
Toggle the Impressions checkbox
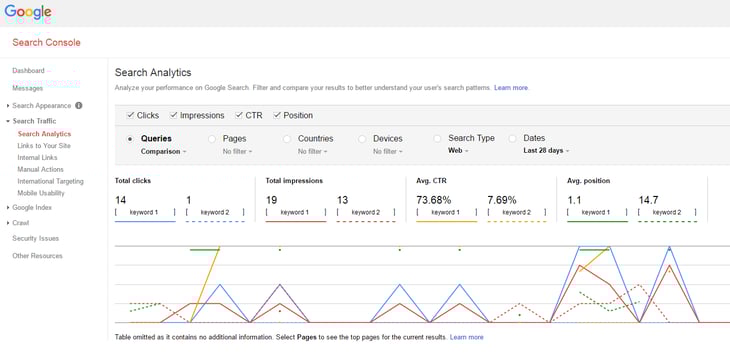[174, 115]
